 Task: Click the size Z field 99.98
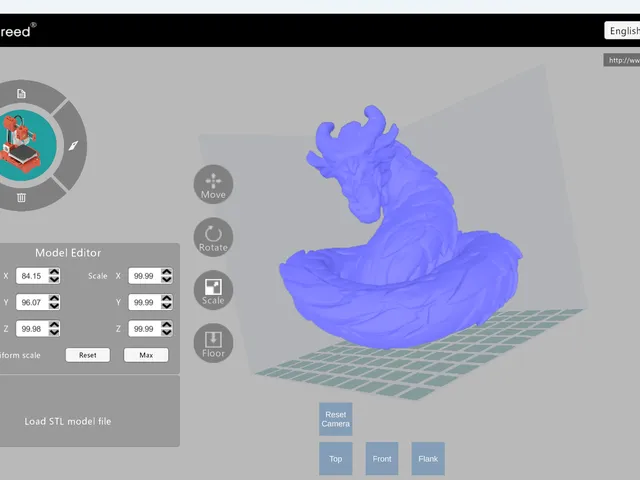pos(32,329)
